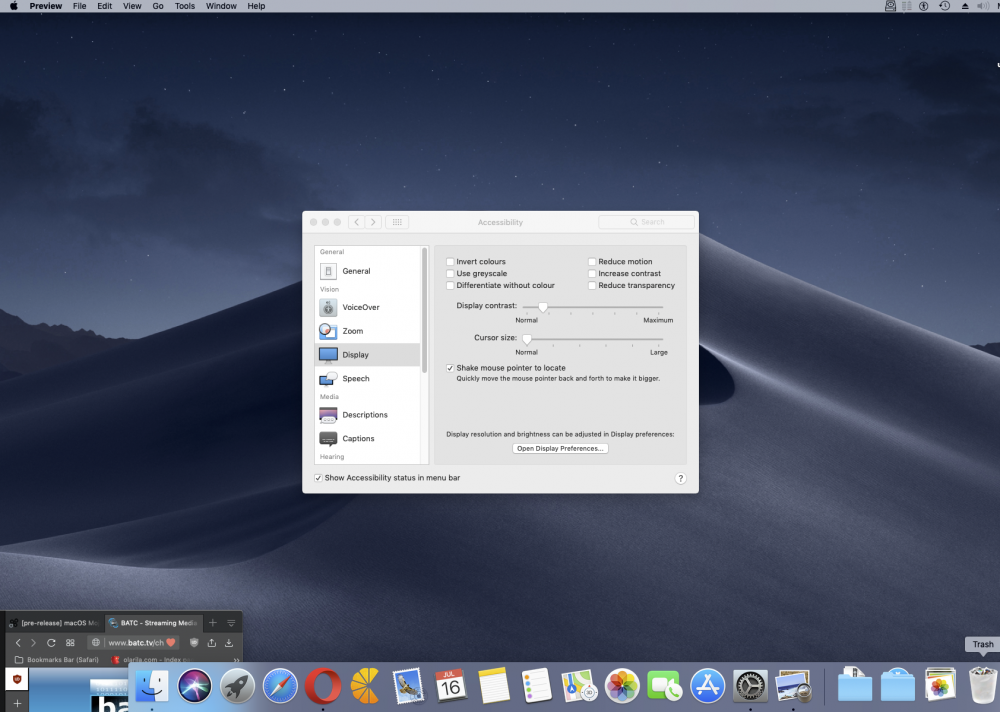Select General in the Accessibility sidebar
The height and width of the screenshot is (712, 1000).
pyautogui.click(x=368, y=271)
